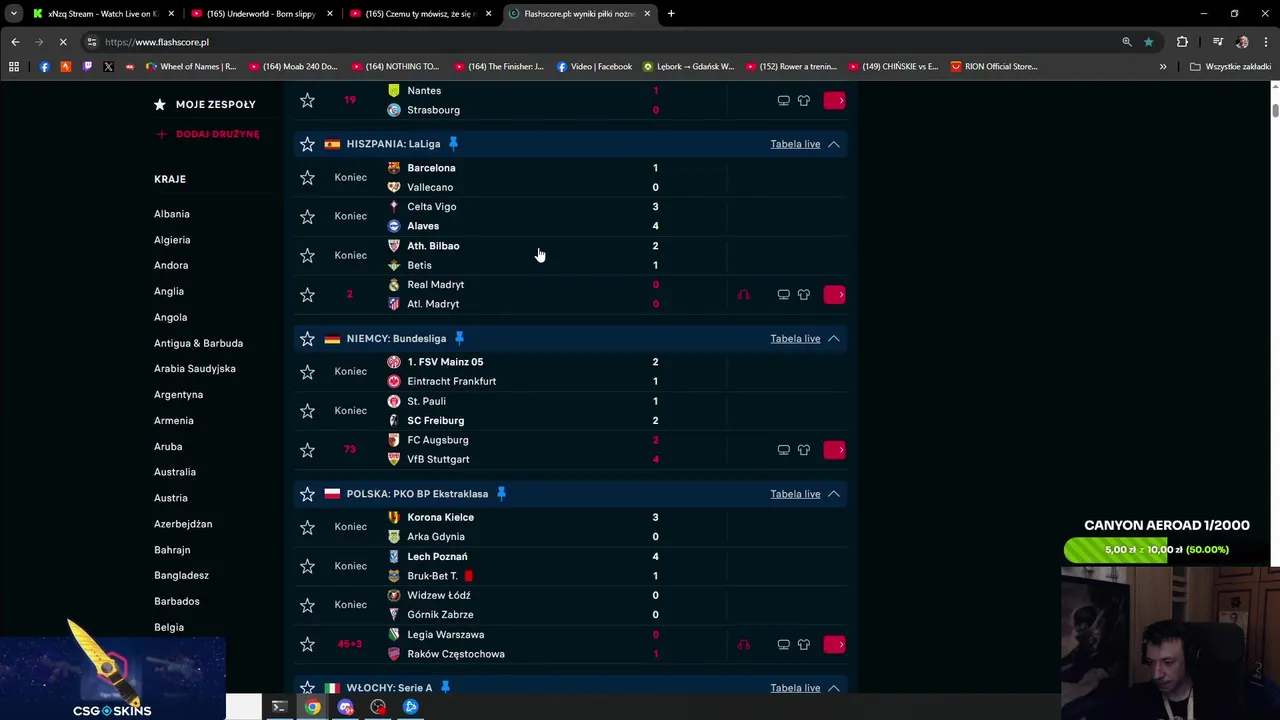Click bookmark star in address bar

1148,42
